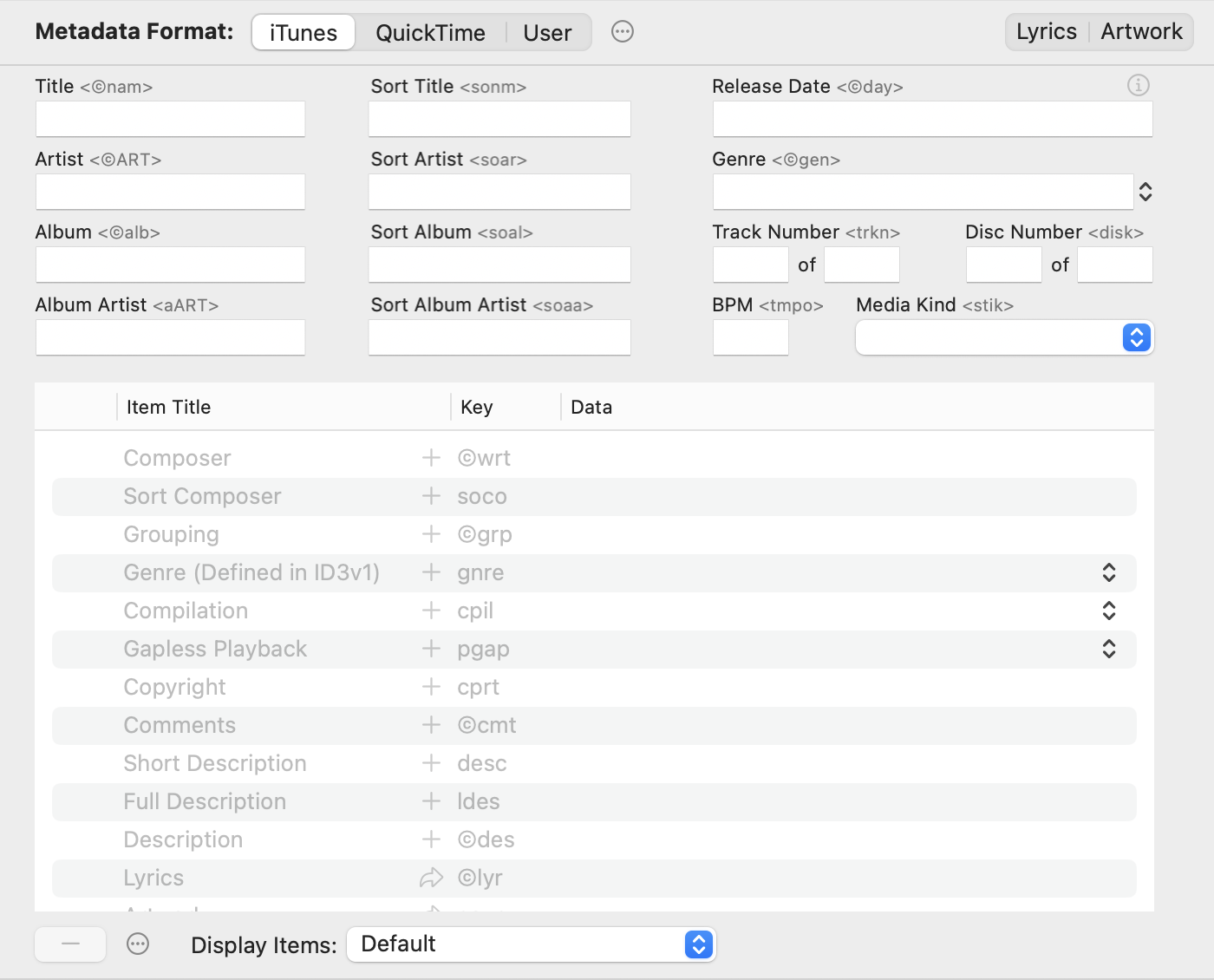Click the ©wrt key text
1214x980 pixels.
484,458
